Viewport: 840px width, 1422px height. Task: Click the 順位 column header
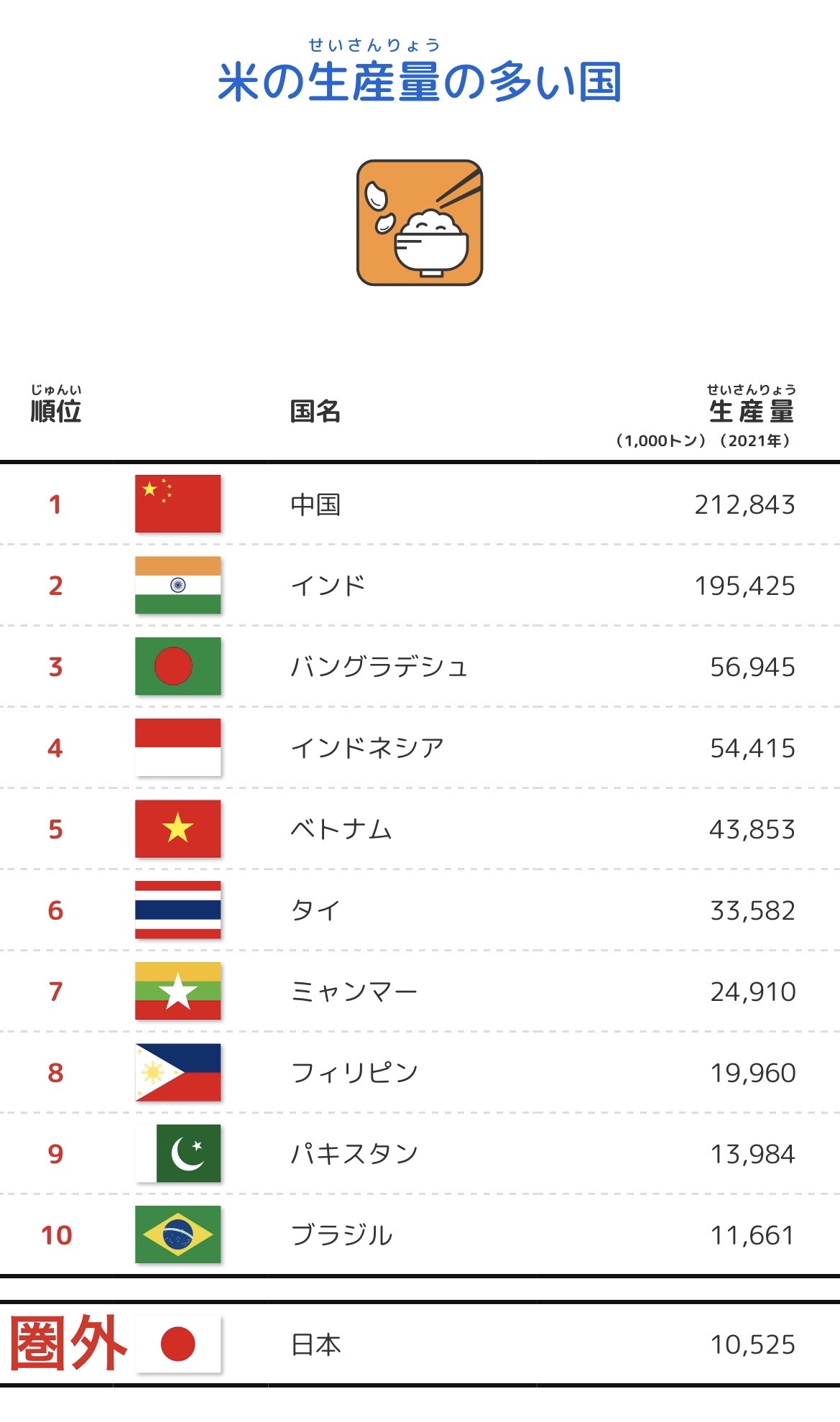point(55,410)
